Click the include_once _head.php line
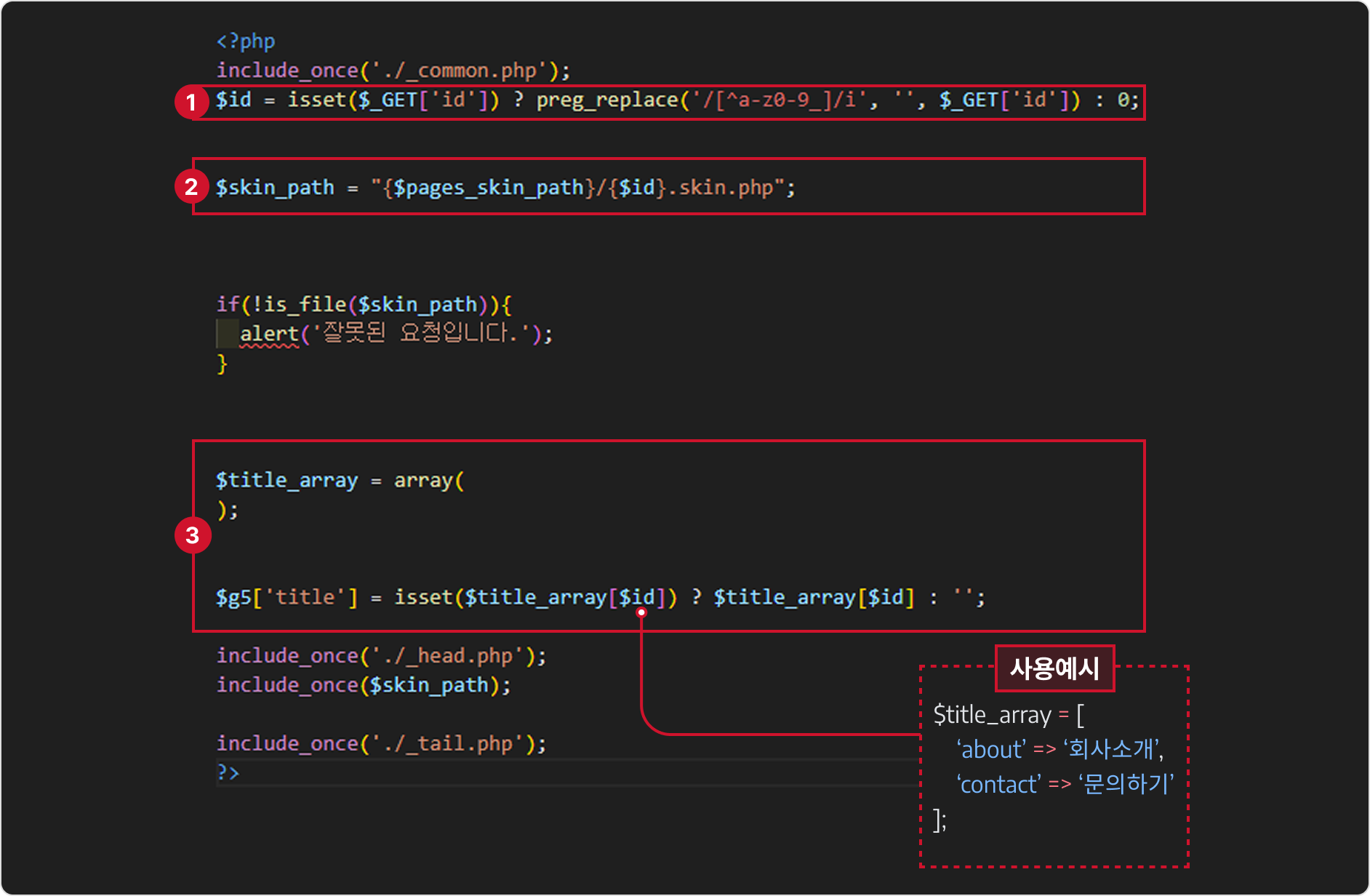The height and width of the screenshot is (896, 1370). pyautogui.click(x=381, y=656)
